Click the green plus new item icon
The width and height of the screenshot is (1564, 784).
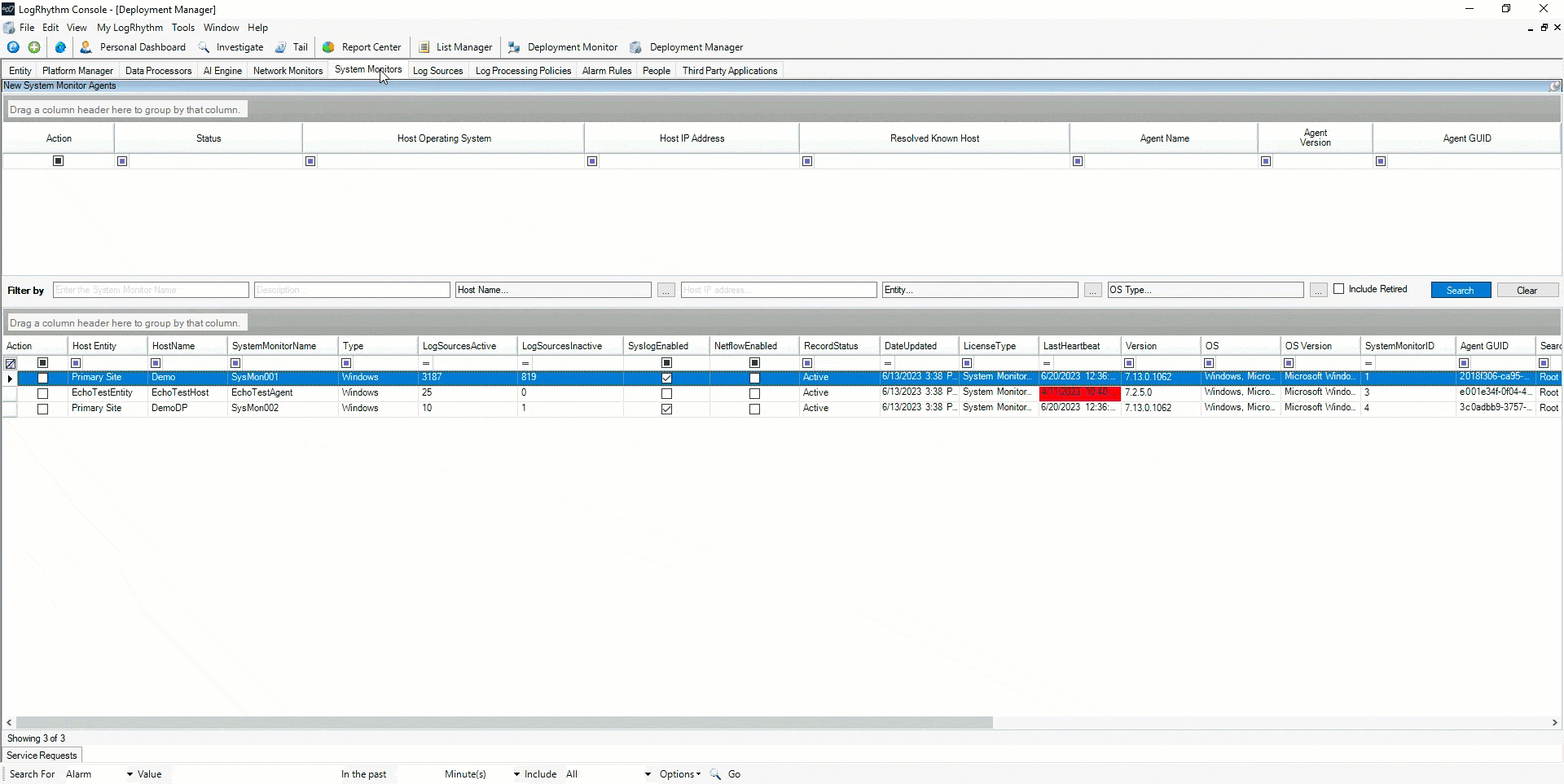tap(33, 46)
